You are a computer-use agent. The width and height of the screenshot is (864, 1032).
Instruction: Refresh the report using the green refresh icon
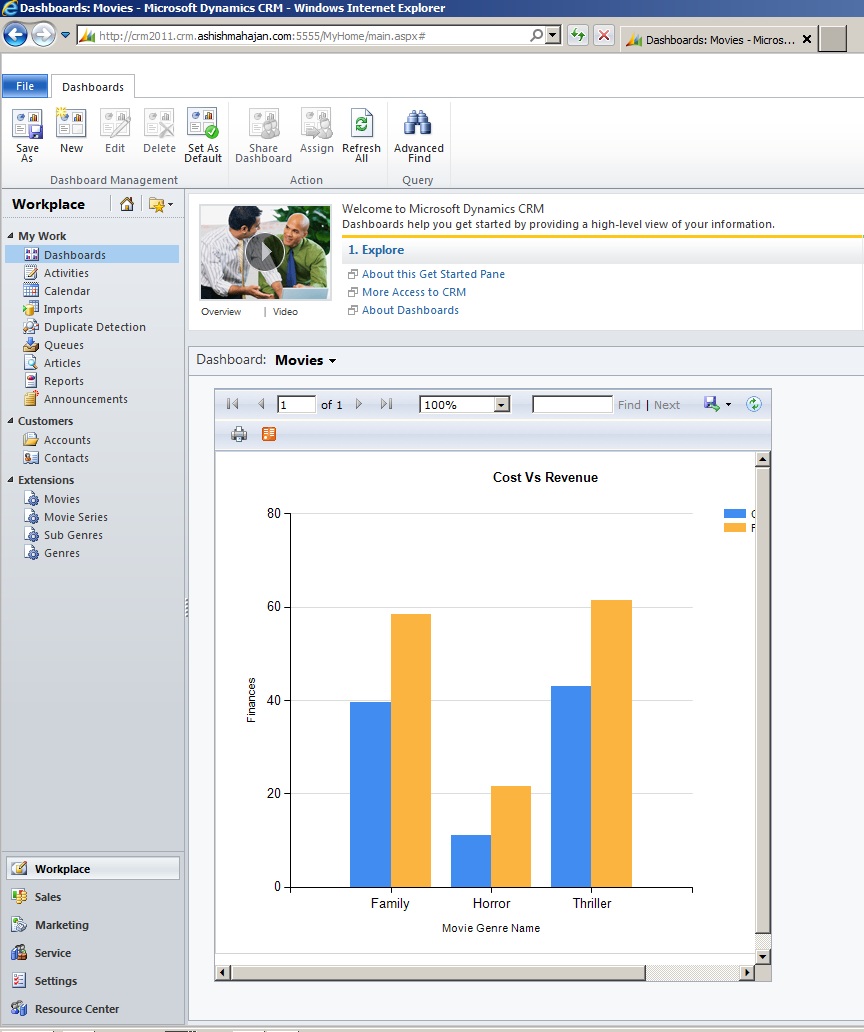755,404
